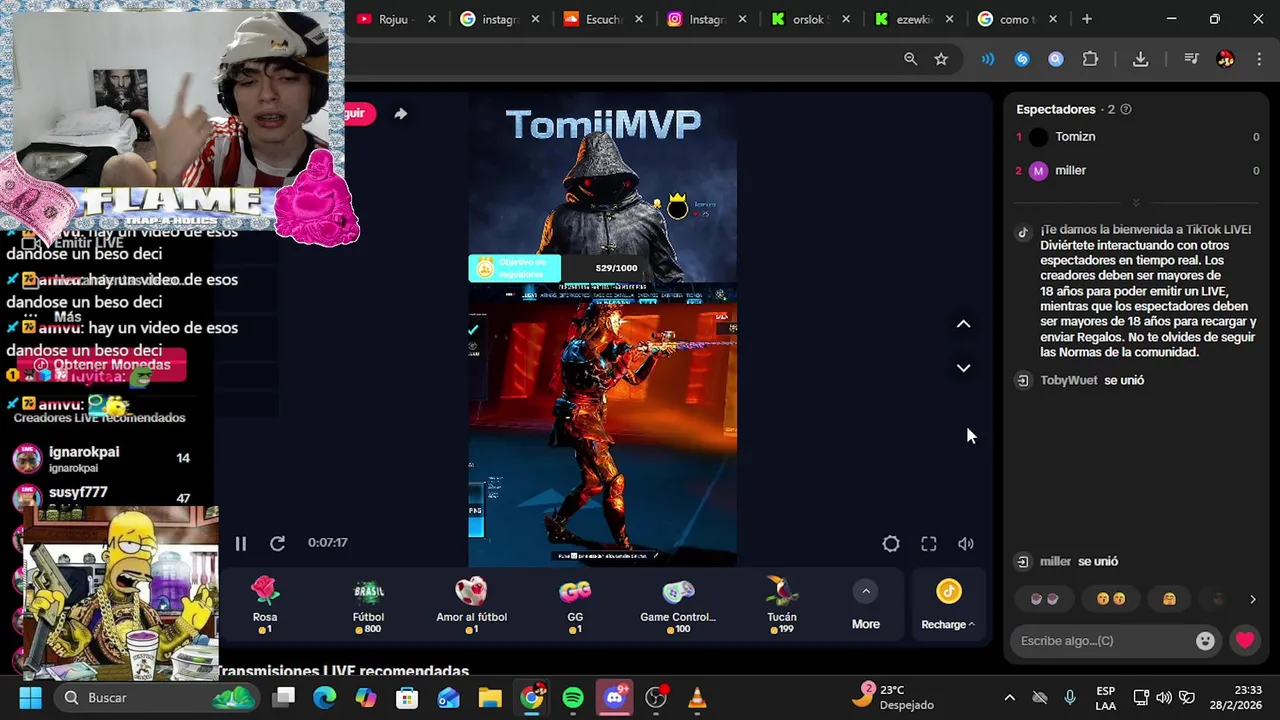The width and height of the screenshot is (1280, 720).
Task: Show hidden system tray icons
Action: pyautogui.click(x=1009, y=698)
